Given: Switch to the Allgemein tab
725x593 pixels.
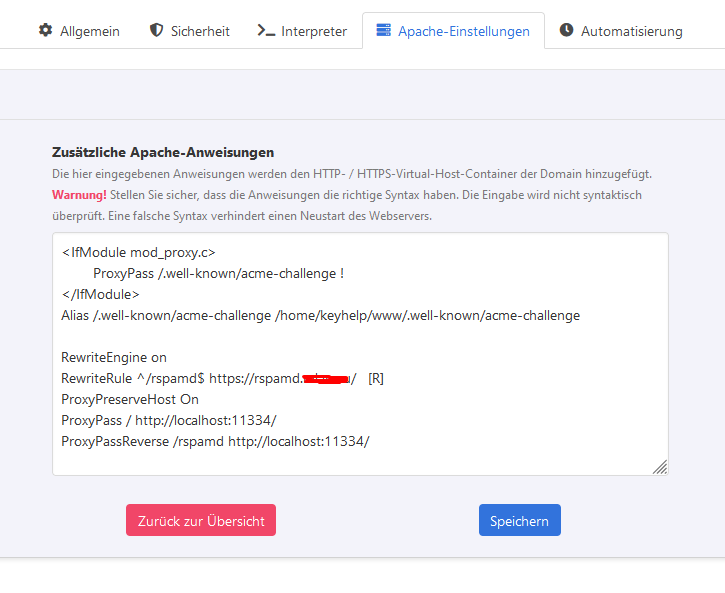Looking at the screenshot, I should (x=89, y=31).
